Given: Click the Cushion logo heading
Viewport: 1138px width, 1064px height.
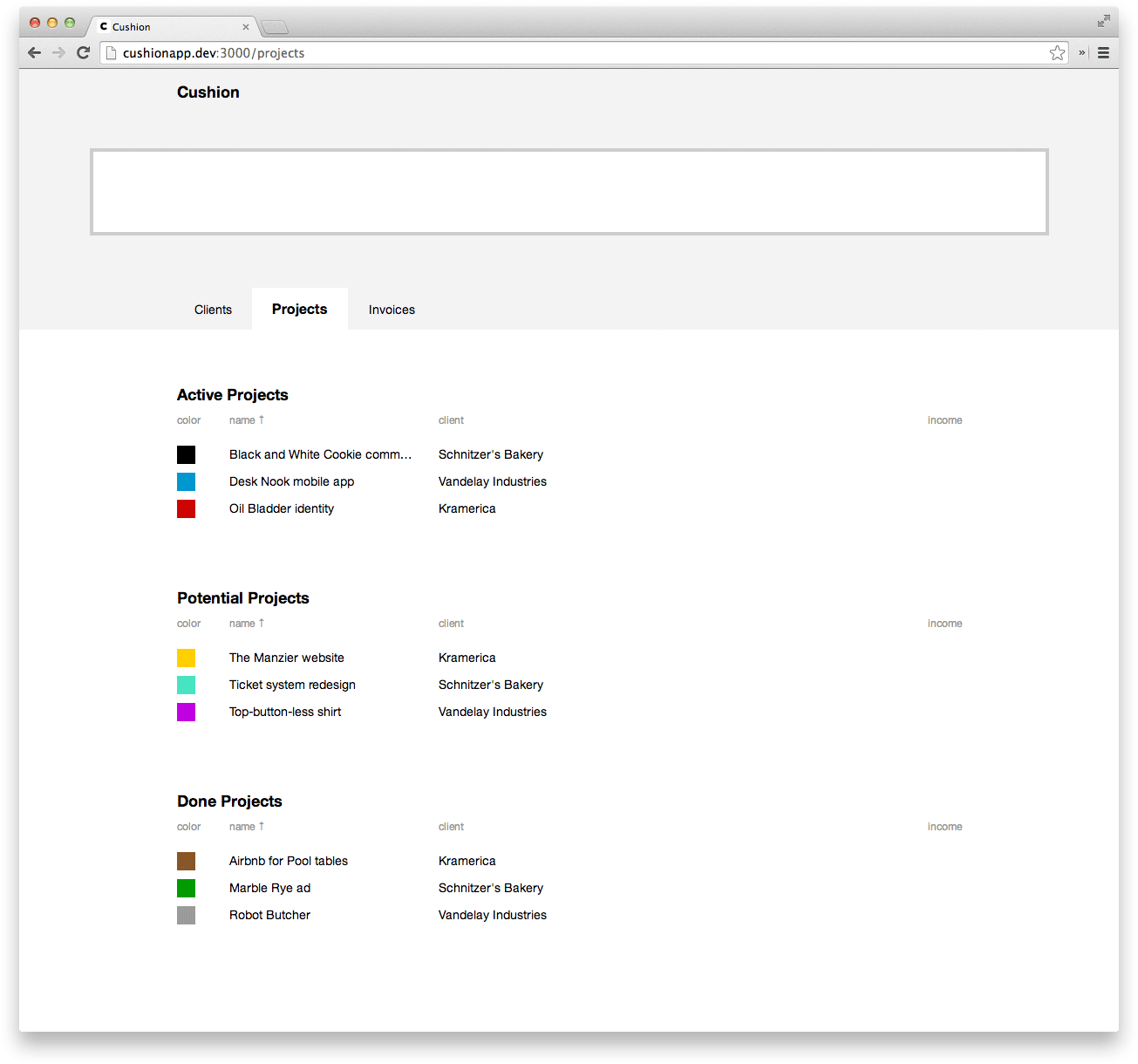Looking at the screenshot, I should coord(208,92).
